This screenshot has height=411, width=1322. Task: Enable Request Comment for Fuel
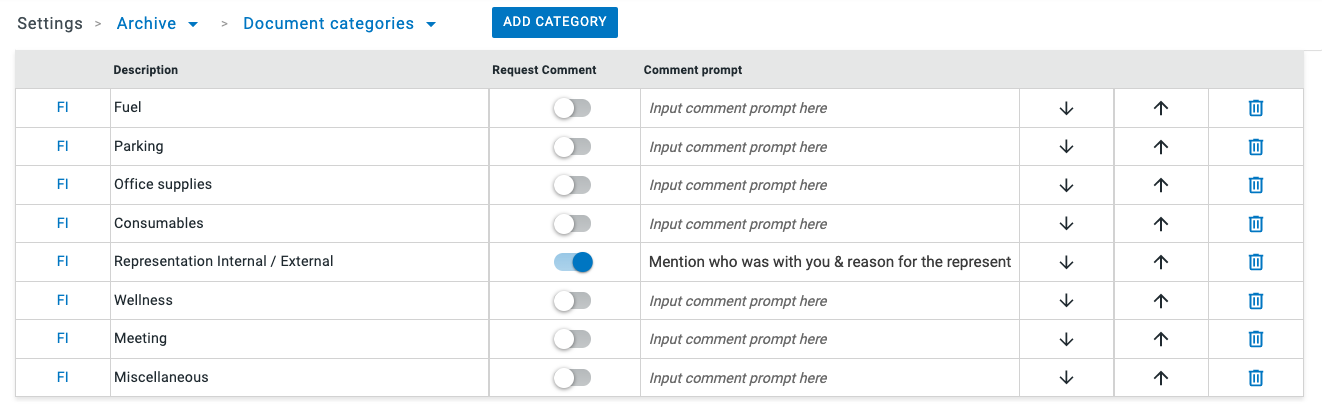click(573, 108)
